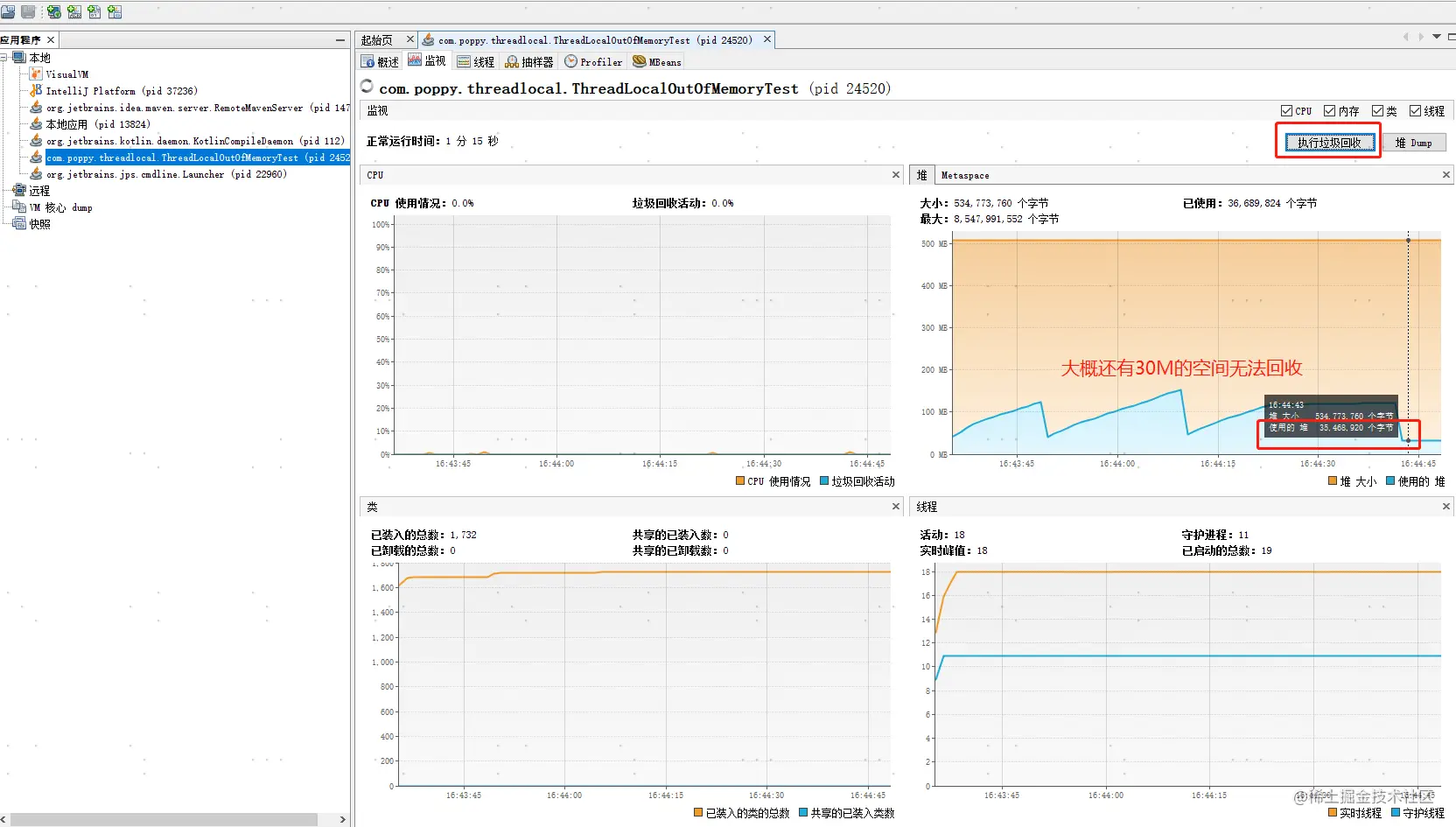Click the Load snapshot toolbar icon

click(x=8, y=12)
